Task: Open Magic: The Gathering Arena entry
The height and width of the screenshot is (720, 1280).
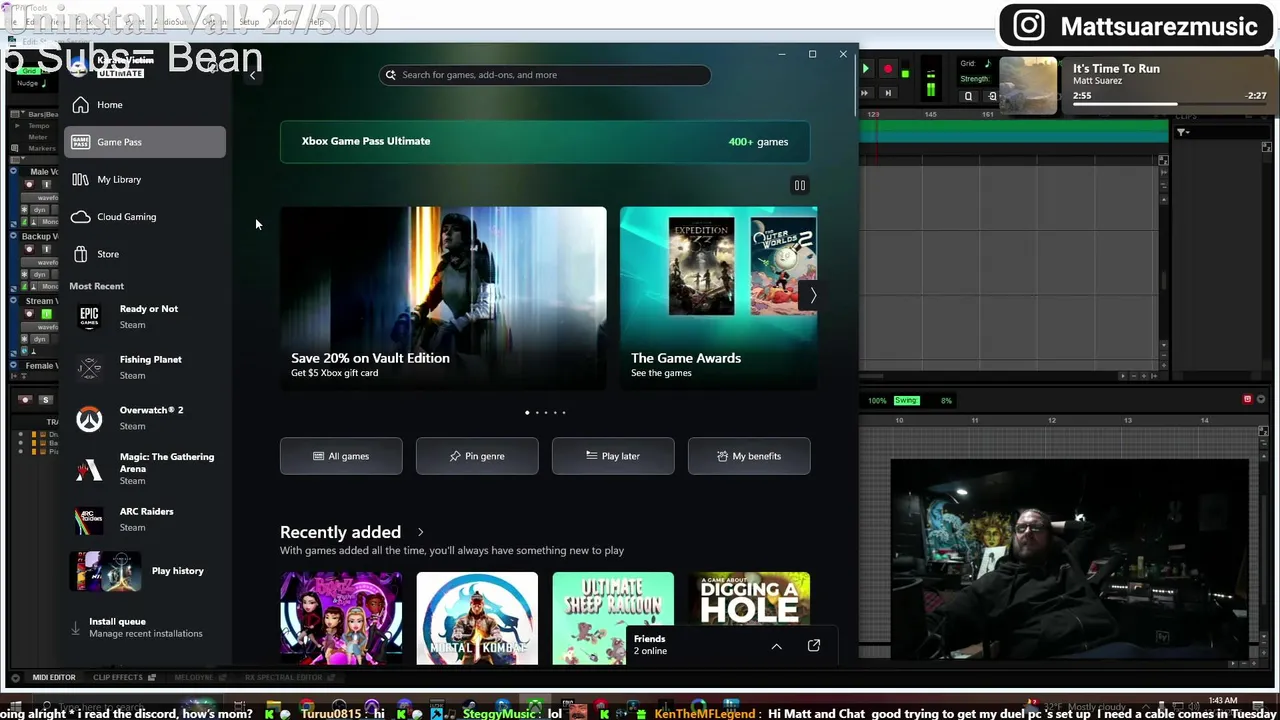Action: tap(145, 468)
